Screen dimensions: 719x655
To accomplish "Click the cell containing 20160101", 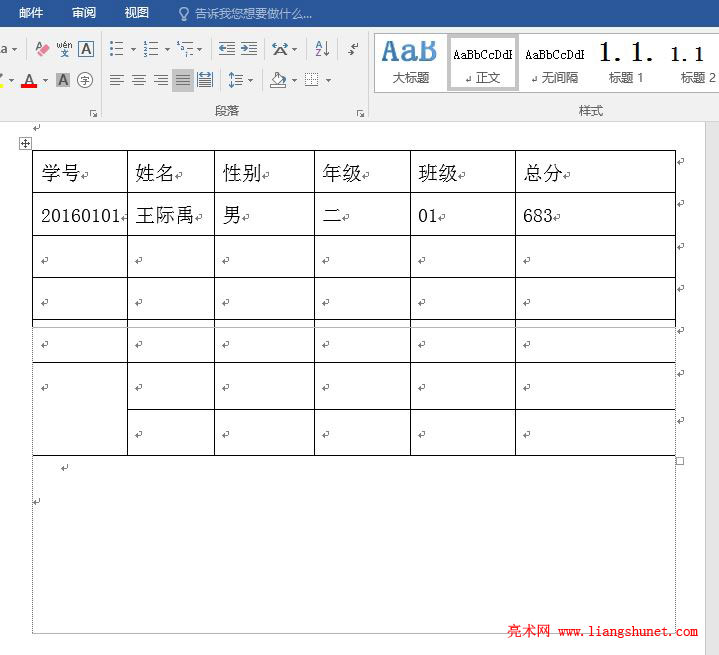I will pyautogui.click(x=80, y=214).
